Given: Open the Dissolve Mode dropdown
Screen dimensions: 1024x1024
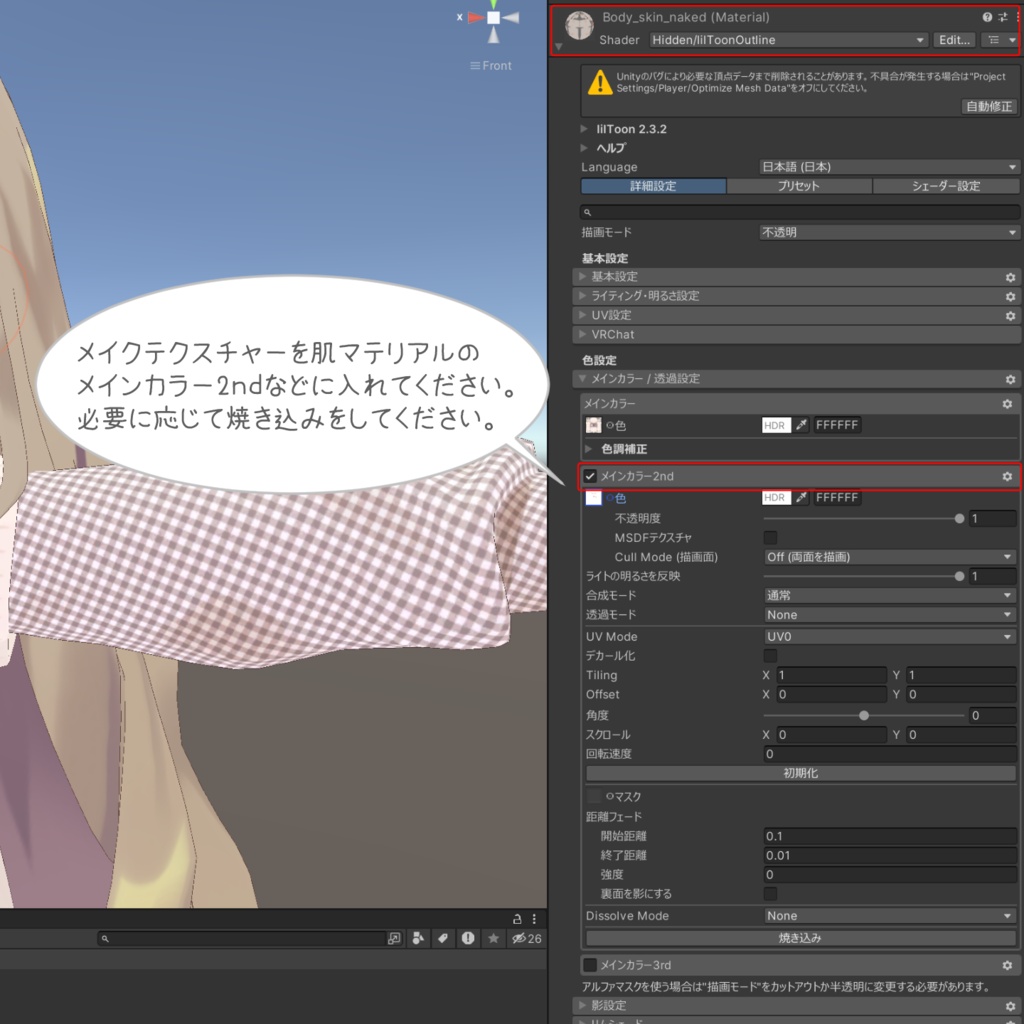Looking at the screenshot, I should 889,916.
